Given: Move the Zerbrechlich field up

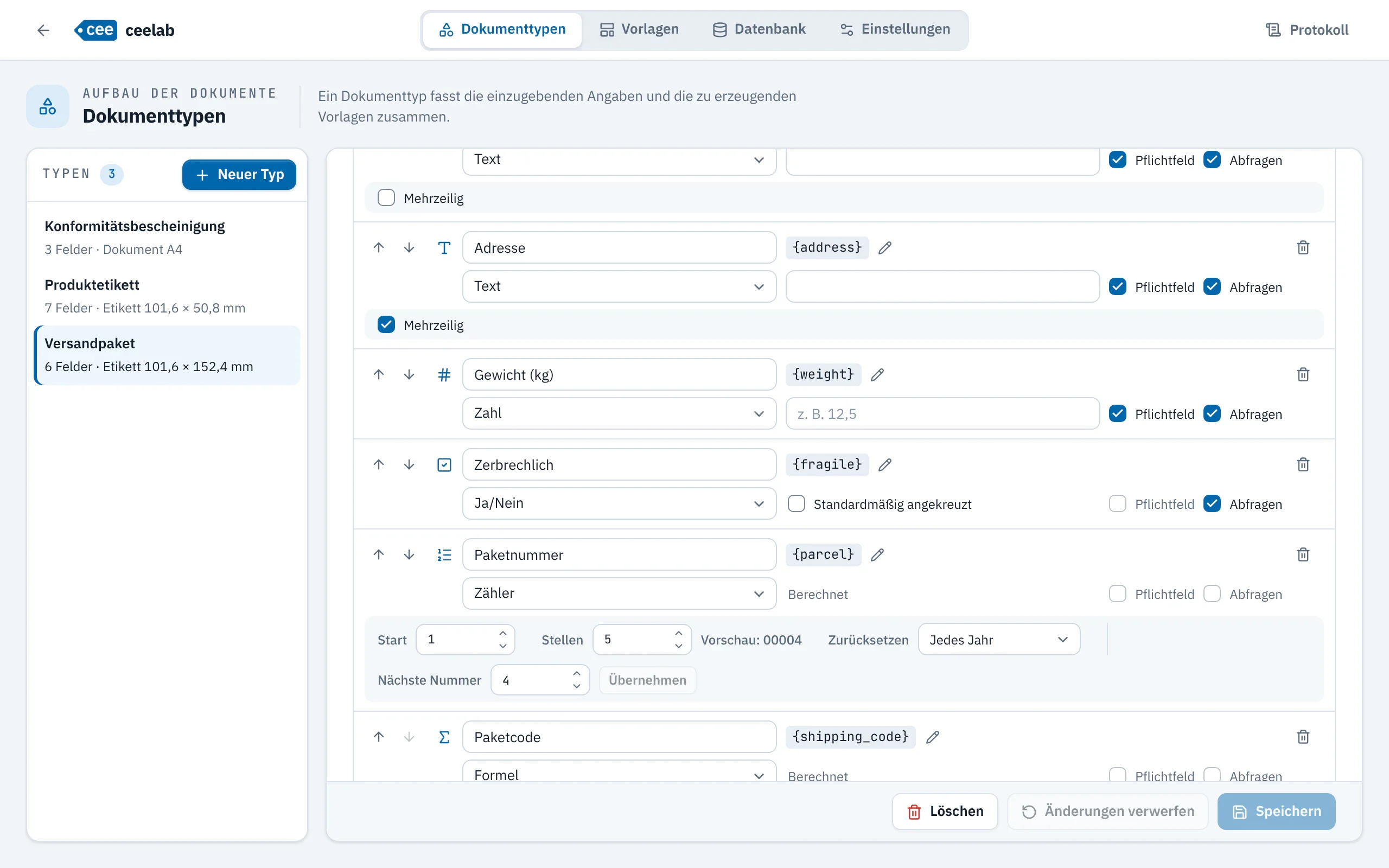Looking at the screenshot, I should pos(379,464).
